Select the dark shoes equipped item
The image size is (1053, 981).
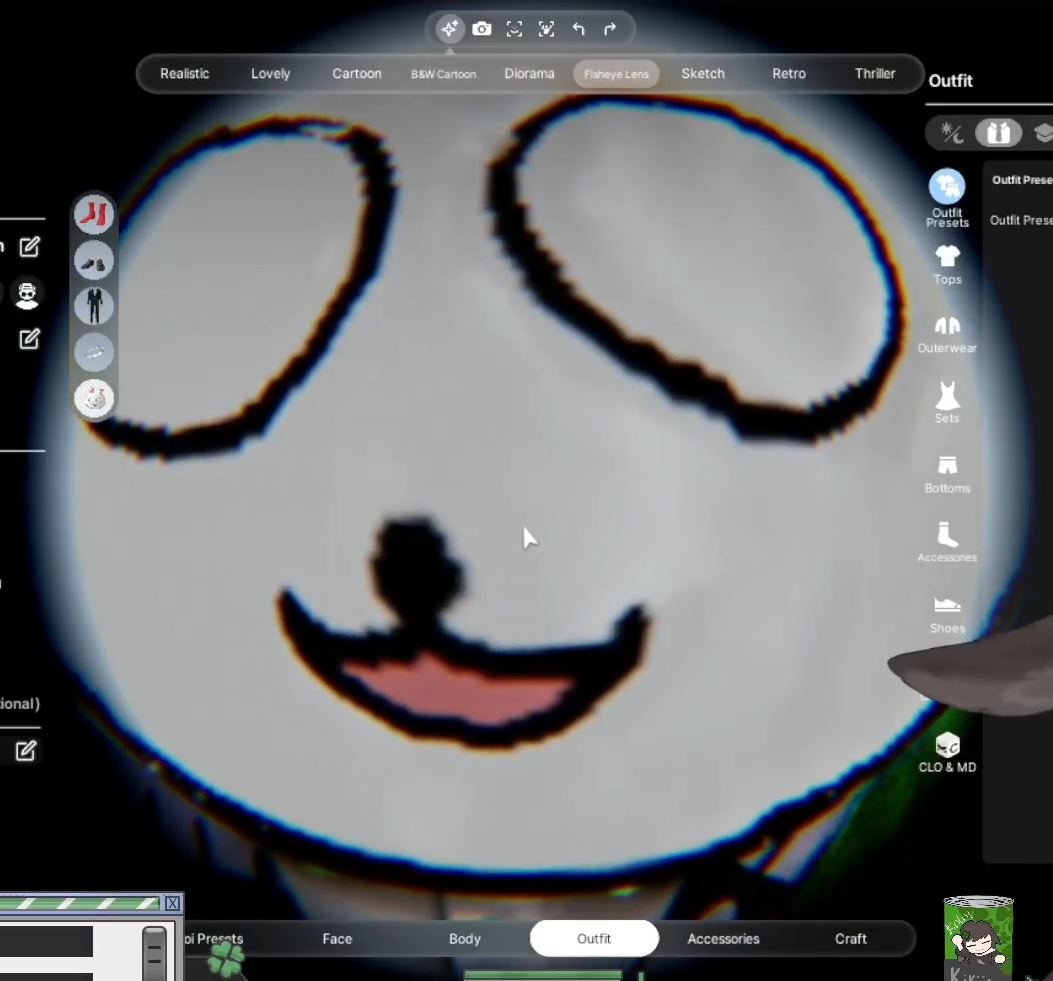click(x=94, y=261)
